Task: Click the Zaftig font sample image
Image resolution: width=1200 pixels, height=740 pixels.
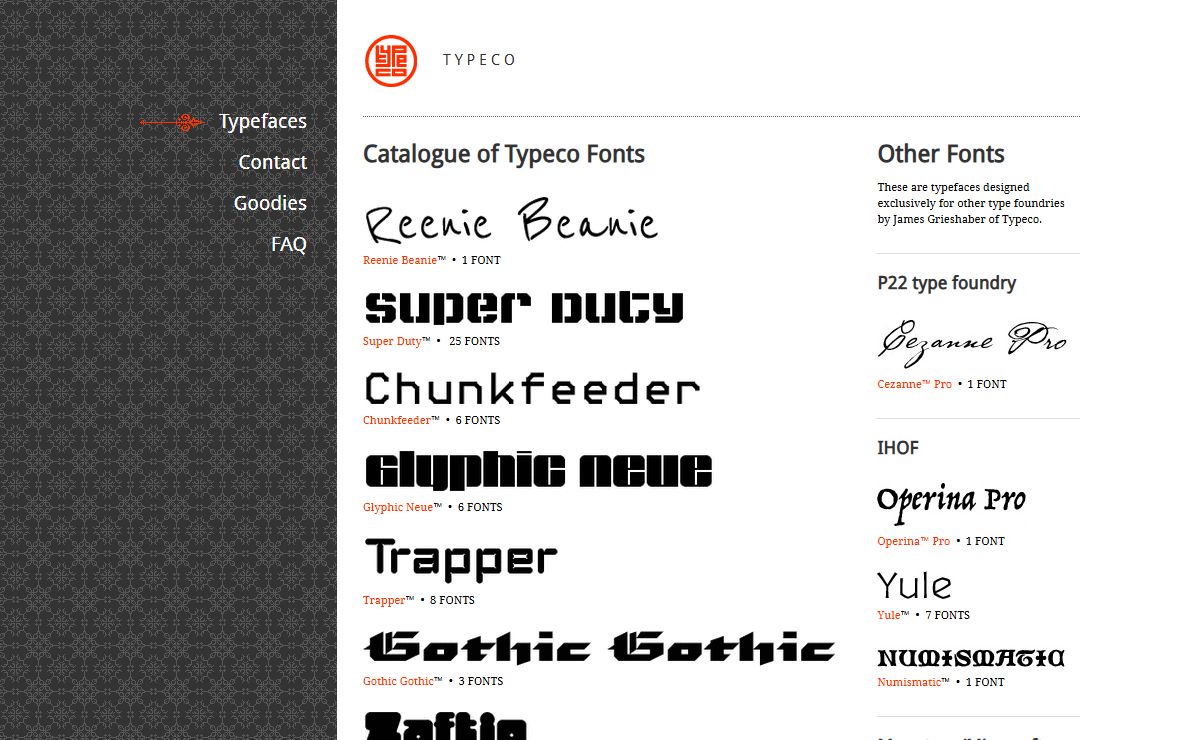Action: [x=446, y=725]
